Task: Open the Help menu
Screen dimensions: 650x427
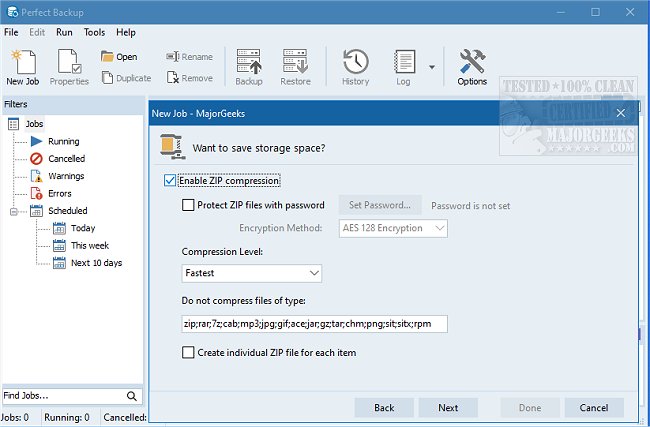Action: coord(126,32)
